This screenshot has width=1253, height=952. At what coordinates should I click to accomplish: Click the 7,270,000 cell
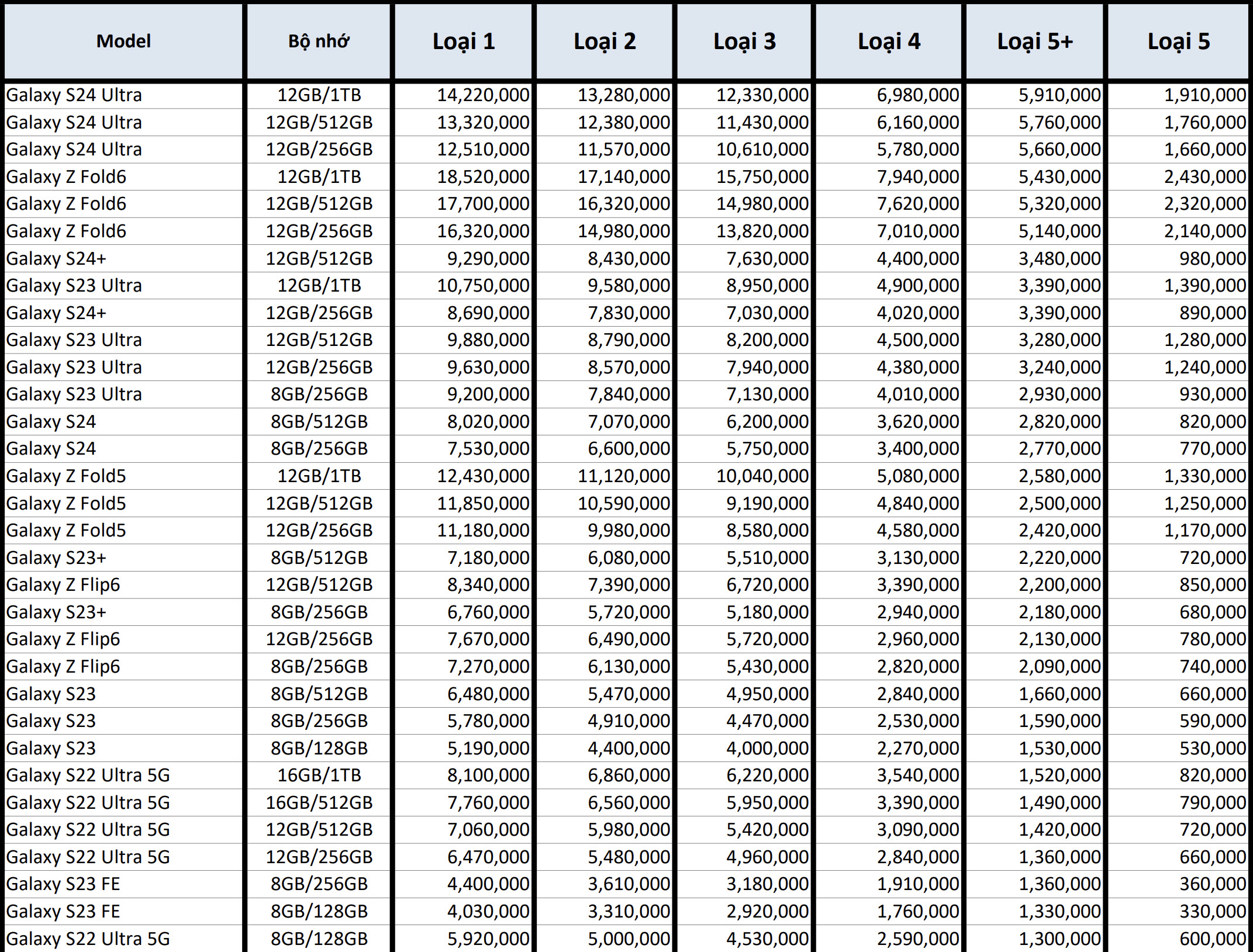pyautogui.click(x=464, y=666)
